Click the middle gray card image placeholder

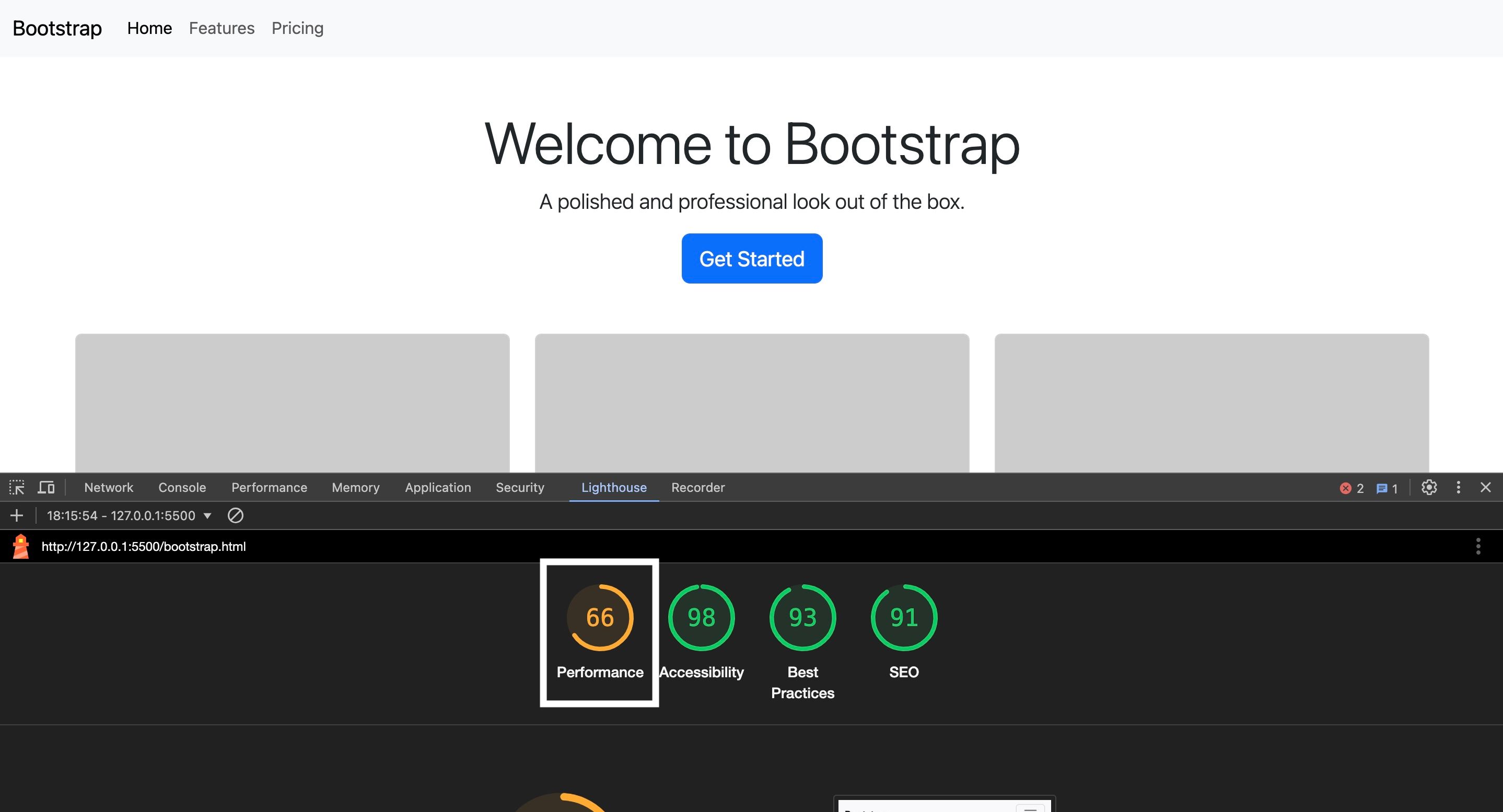point(752,403)
